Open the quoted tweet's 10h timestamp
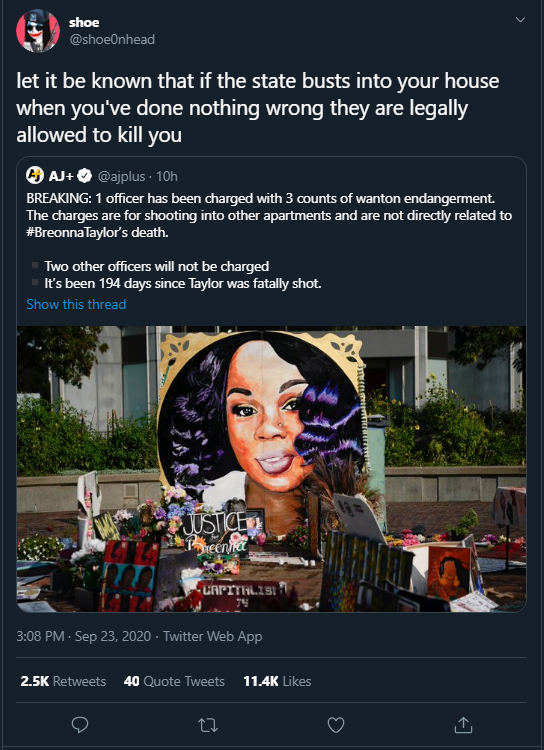Screen dimensions: 544x750 pyautogui.click(x=167, y=176)
